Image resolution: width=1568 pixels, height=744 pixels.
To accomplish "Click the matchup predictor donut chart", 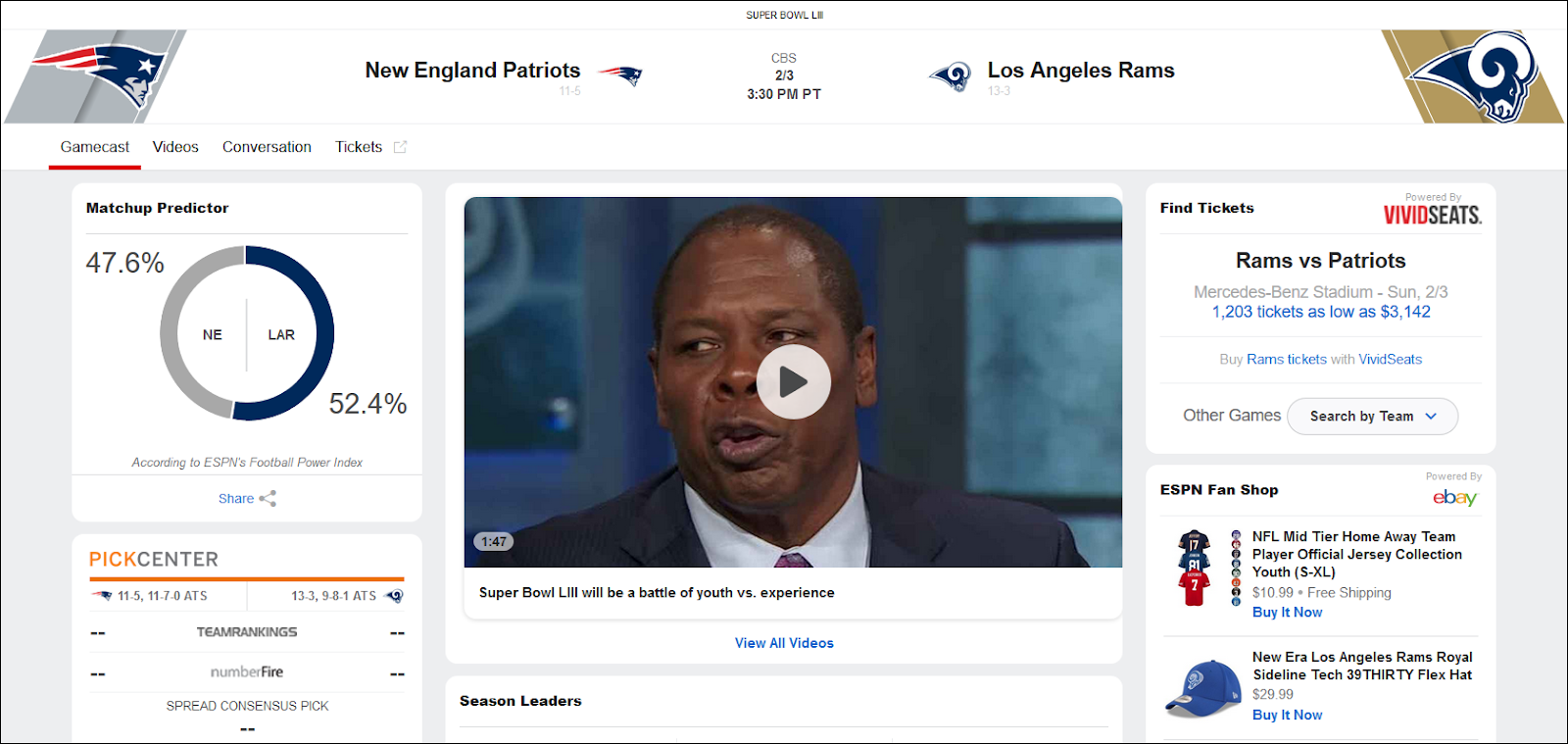I will pos(247,333).
